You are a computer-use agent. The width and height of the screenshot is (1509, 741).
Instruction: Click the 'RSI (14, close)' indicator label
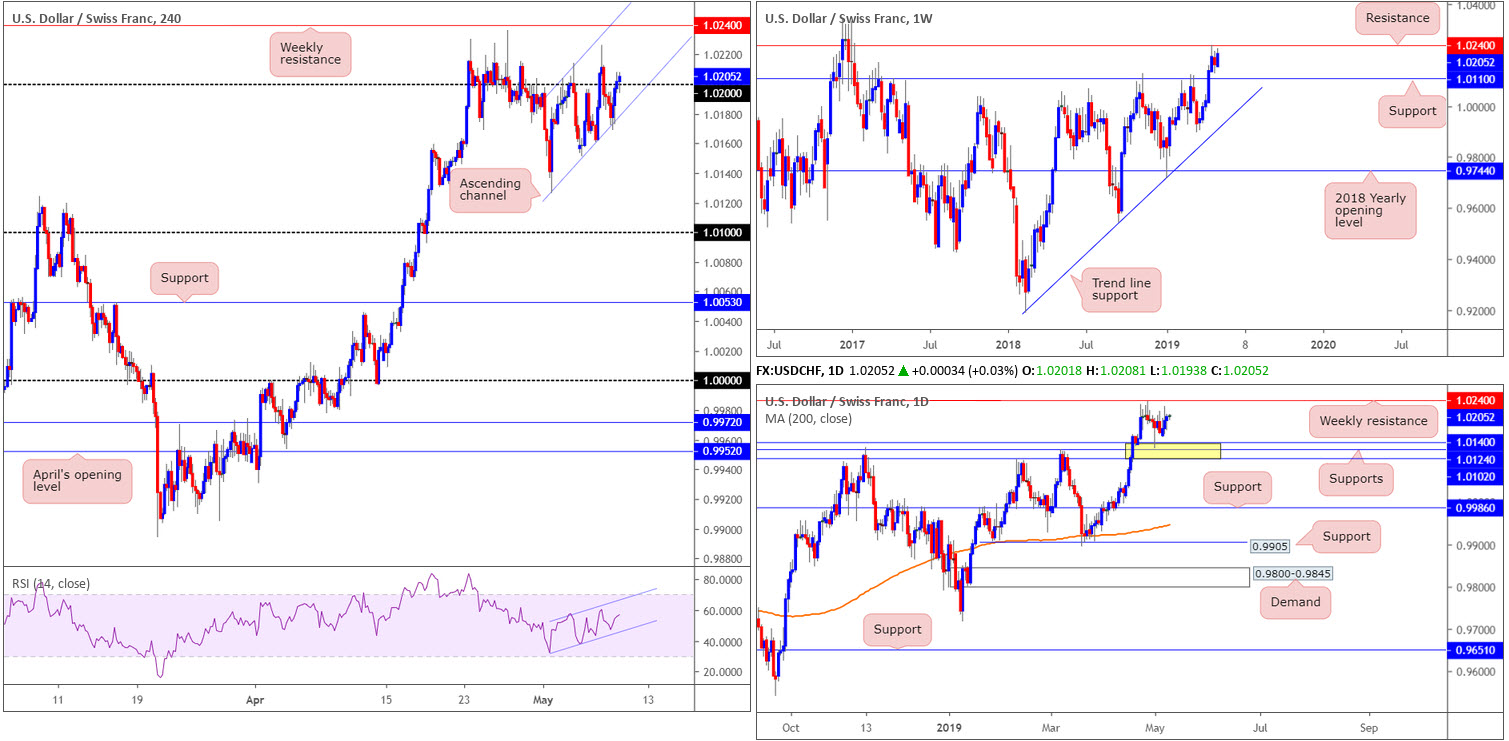51,583
